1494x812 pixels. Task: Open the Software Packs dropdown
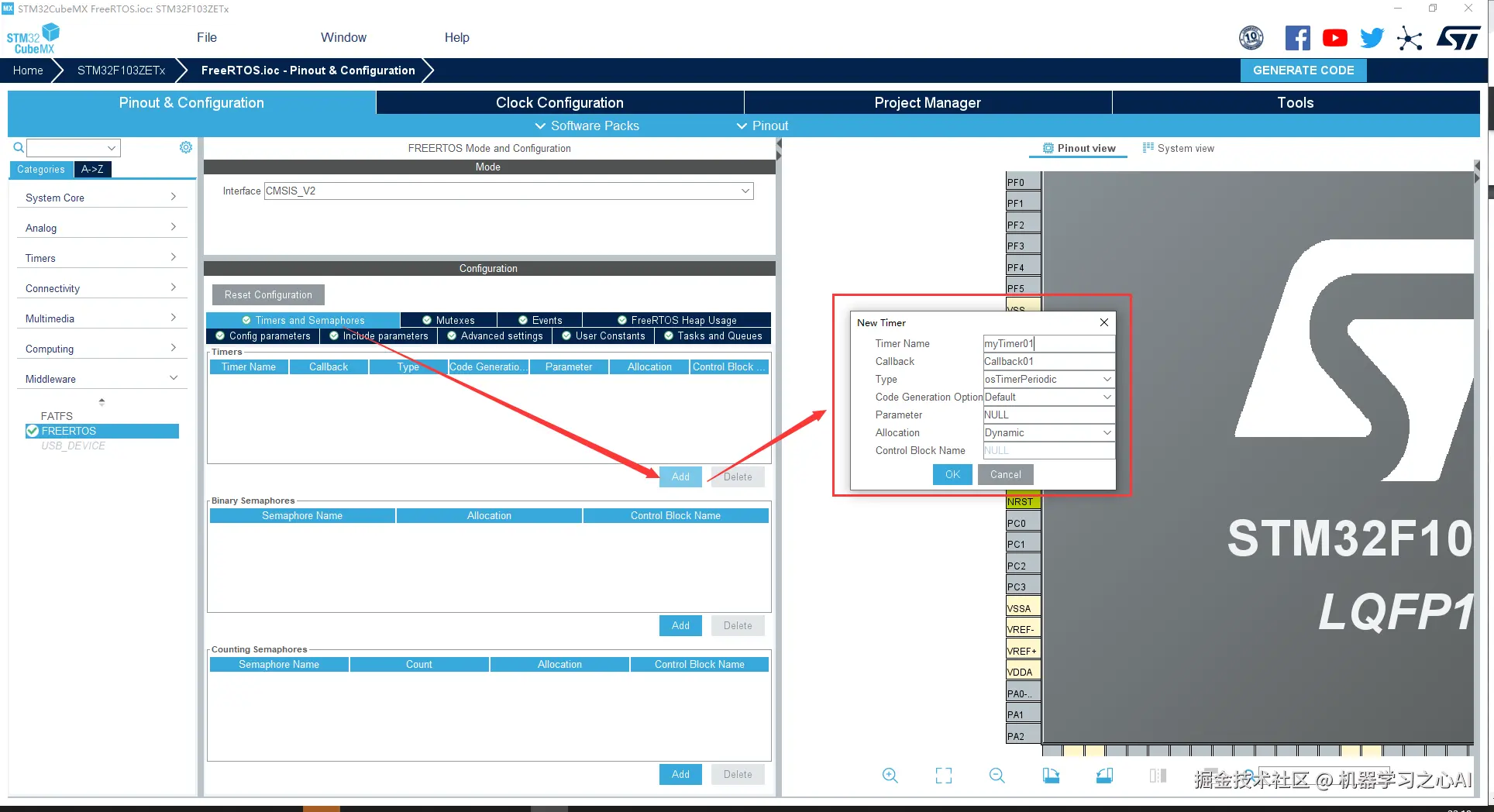pyautogui.click(x=587, y=126)
